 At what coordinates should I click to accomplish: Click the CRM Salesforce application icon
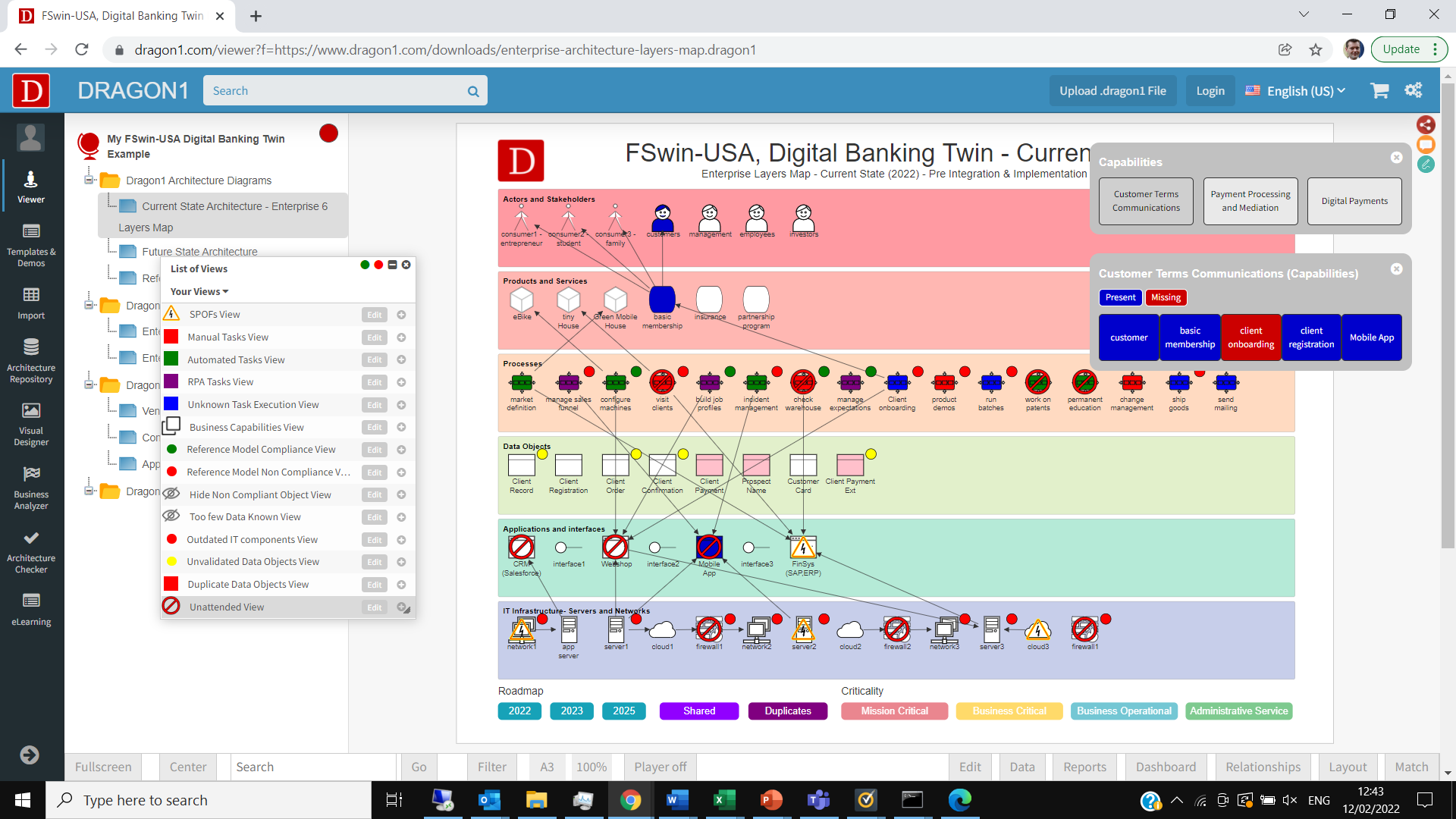(x=521, y=547)
